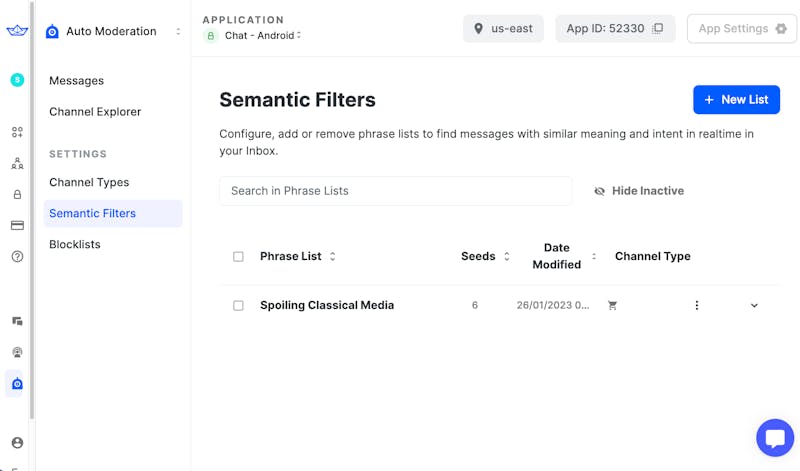Open the live chat support bubble

[x=775, y=438]
